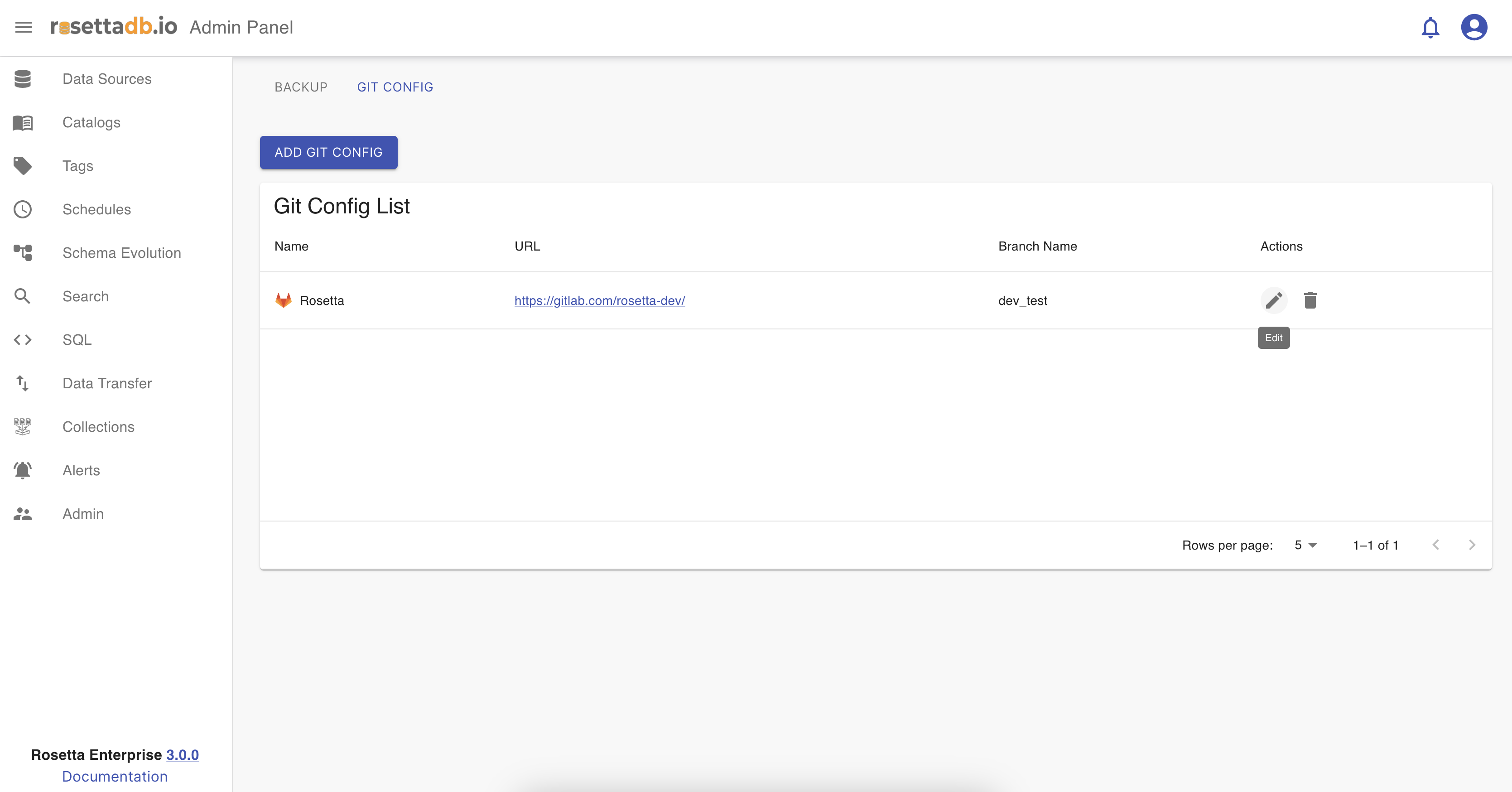Click the Add Git Config button
The height and width of the screenshot is (792, 1512).
(328, 153)
